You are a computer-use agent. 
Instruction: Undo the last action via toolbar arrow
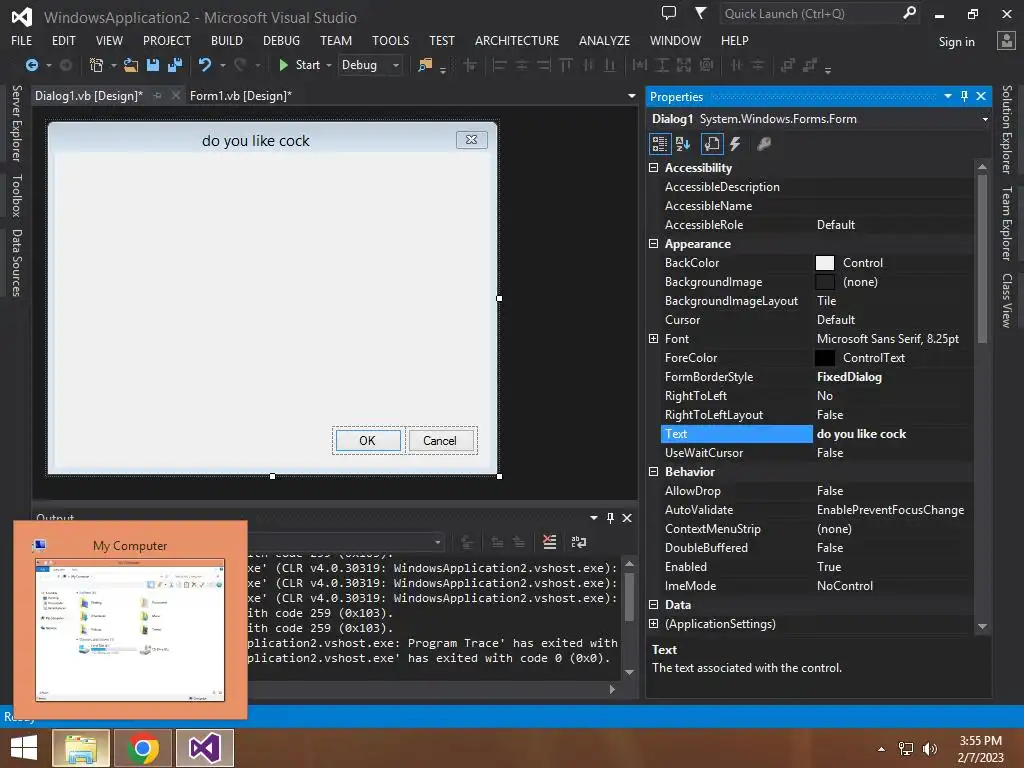coord(205,65)
